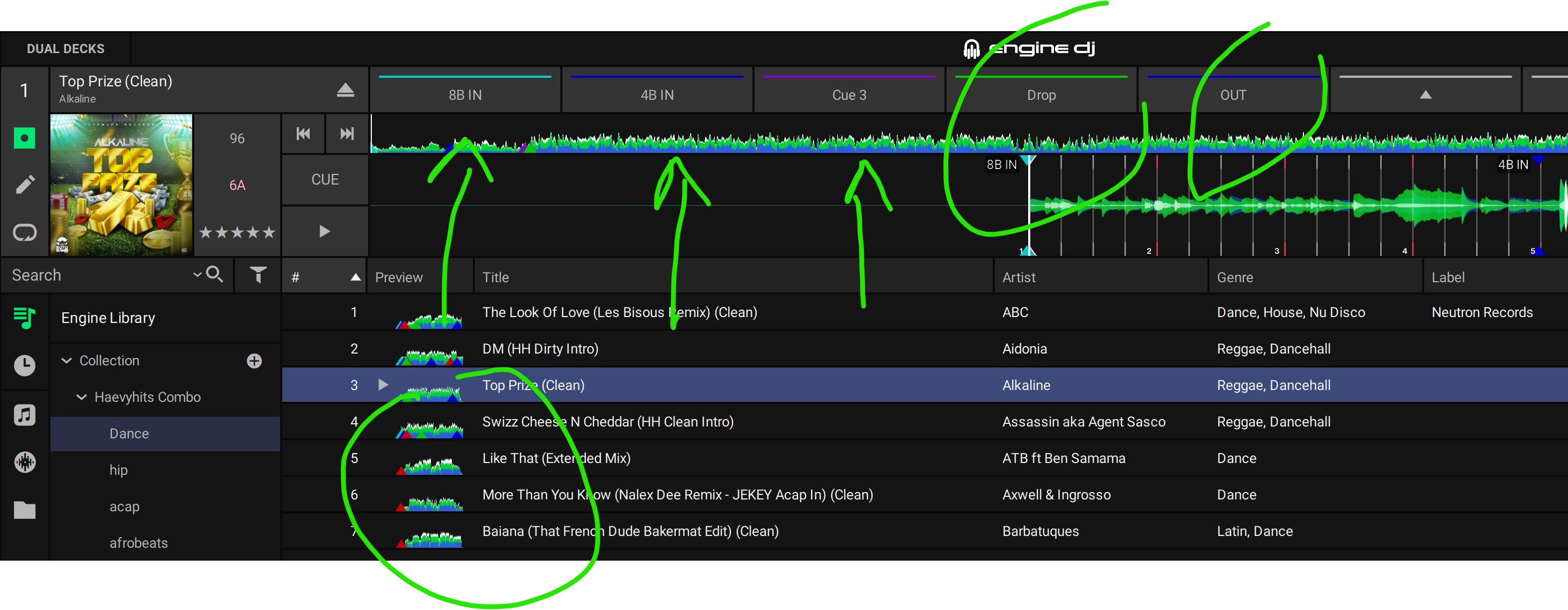Screen dimensions: 1568x610
Task: Open the folder browser icon
Action: pos(24,510)
